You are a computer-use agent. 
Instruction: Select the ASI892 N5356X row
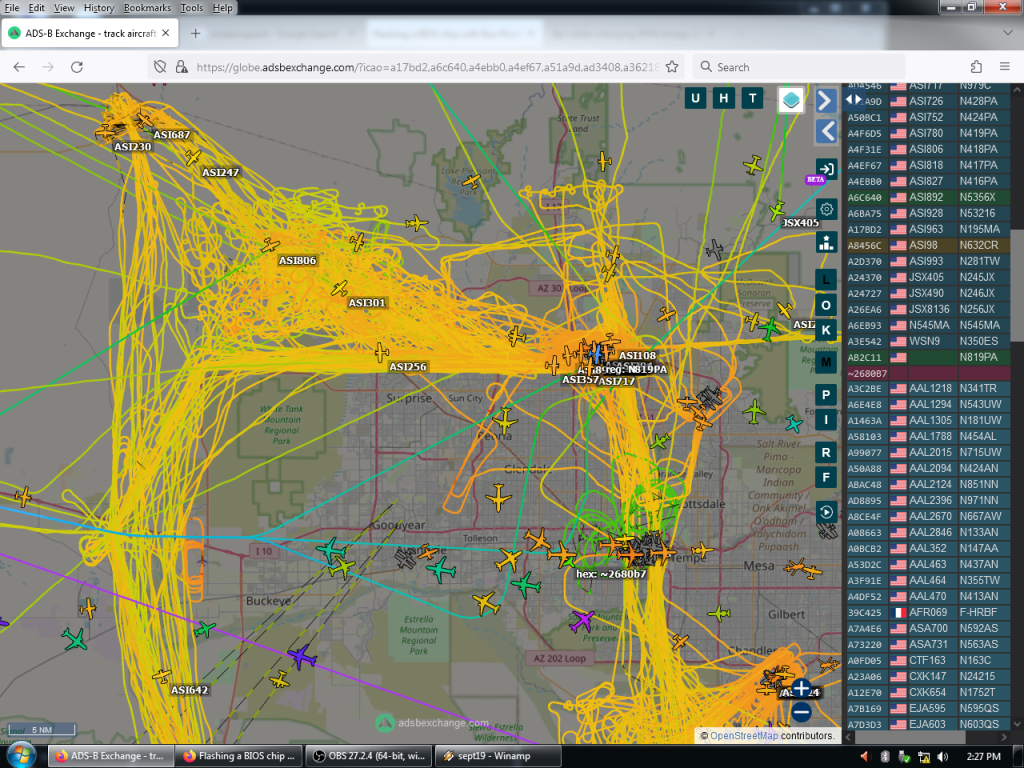[927, 197]
